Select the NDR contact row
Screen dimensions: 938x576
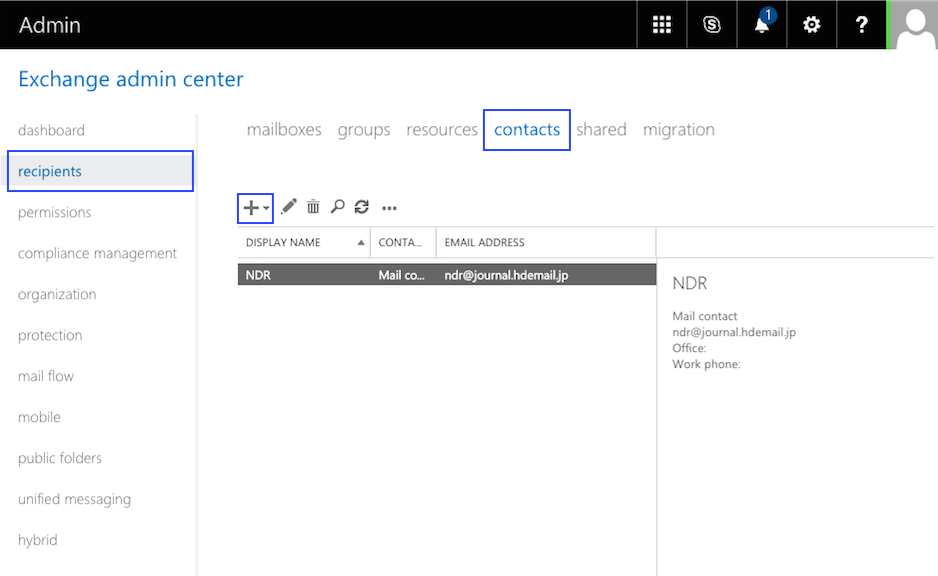point(447,275)
